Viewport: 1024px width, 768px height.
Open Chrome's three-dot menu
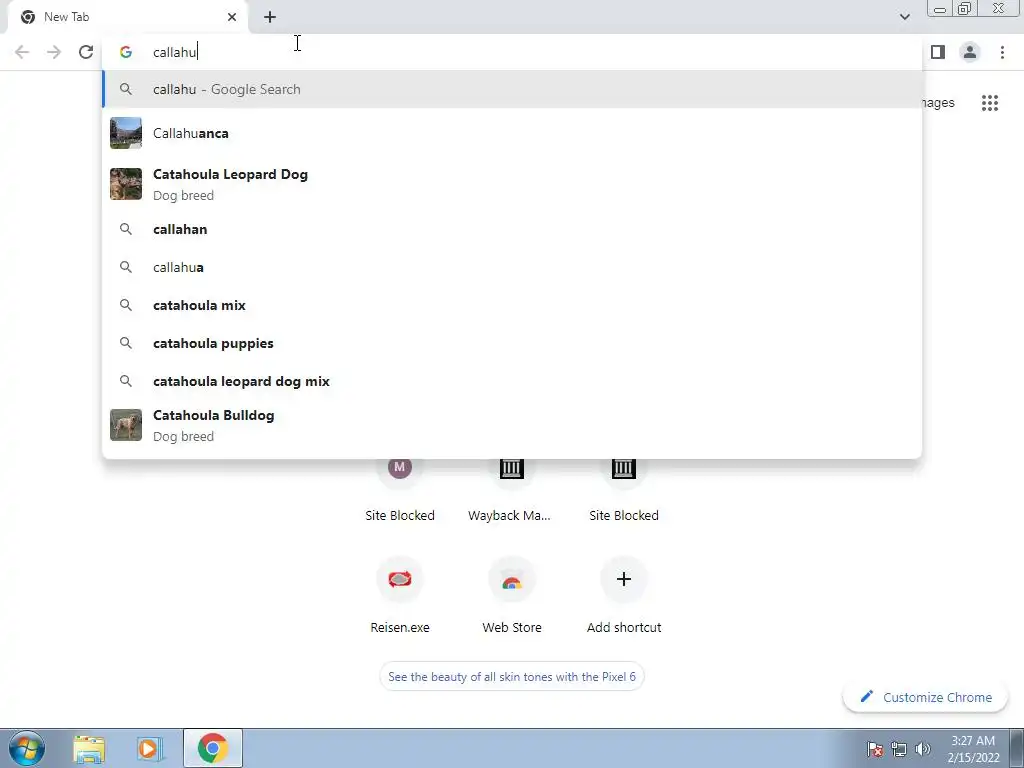1002,52
